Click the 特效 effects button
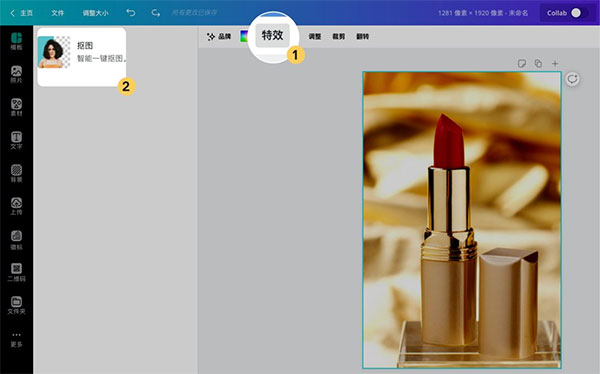600x374 pixels. click(272, 36)
